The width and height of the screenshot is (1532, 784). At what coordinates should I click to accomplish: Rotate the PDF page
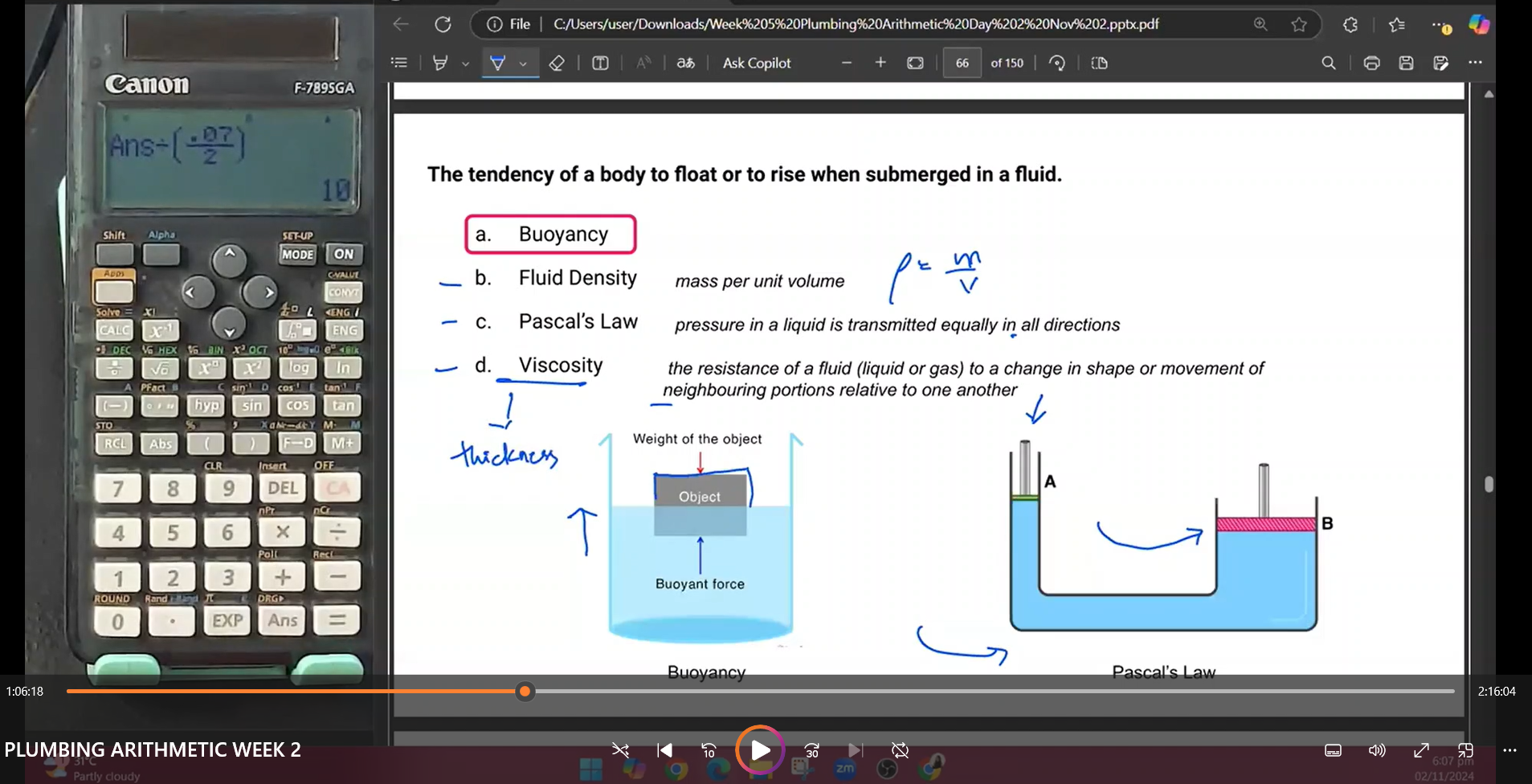click(x=1057, y=63)
